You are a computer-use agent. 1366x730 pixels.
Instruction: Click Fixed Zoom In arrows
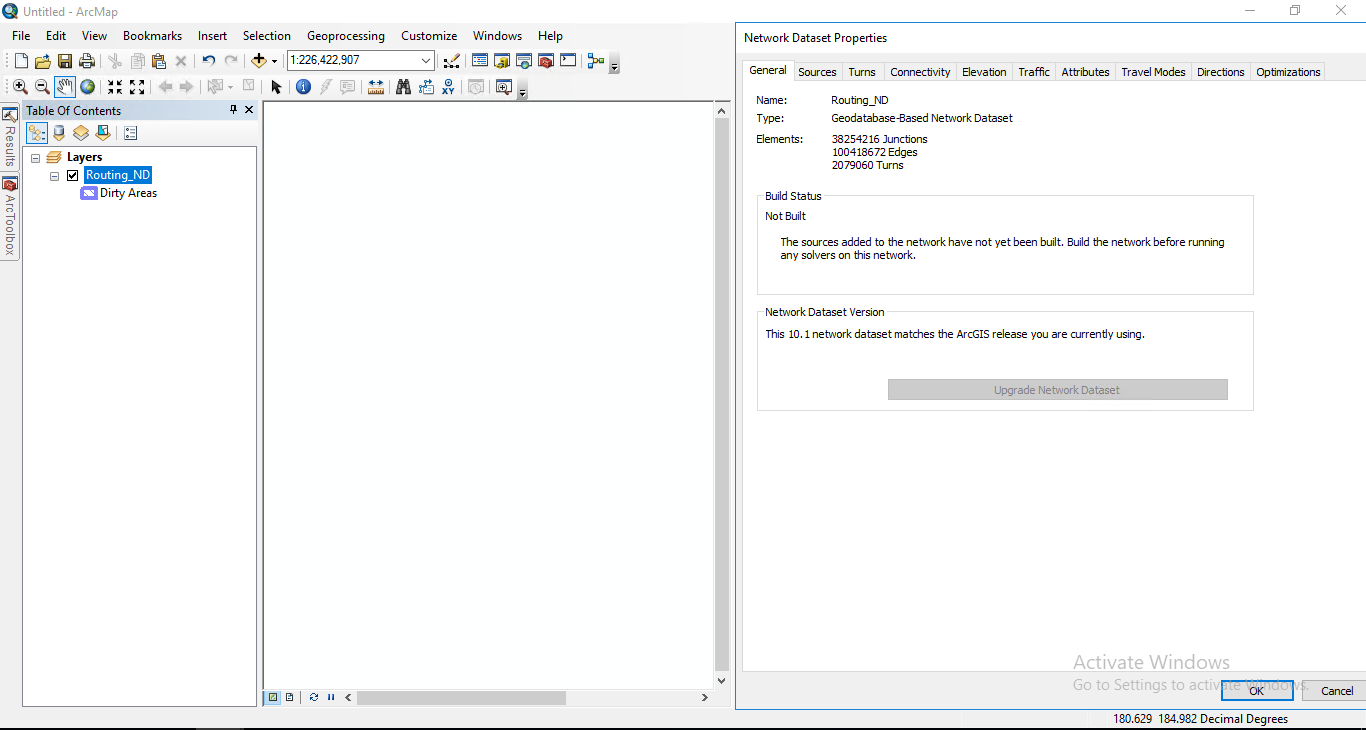115,87
